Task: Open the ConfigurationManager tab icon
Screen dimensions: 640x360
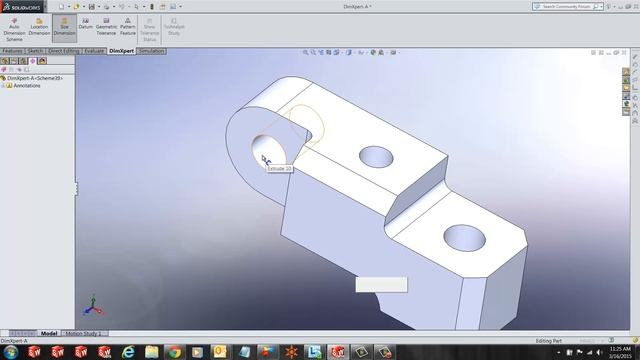Action: point(23,61)
